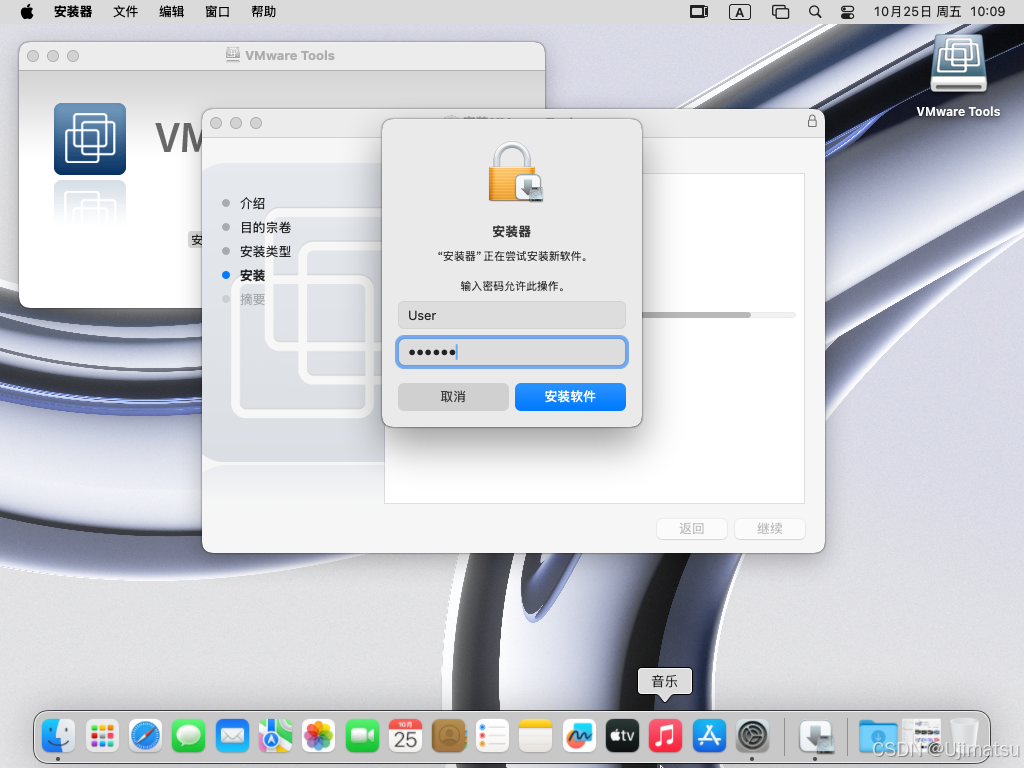Open the recent screenshots stack in Dock
This screenshot has height=768, width=1024.
point(921,735)
